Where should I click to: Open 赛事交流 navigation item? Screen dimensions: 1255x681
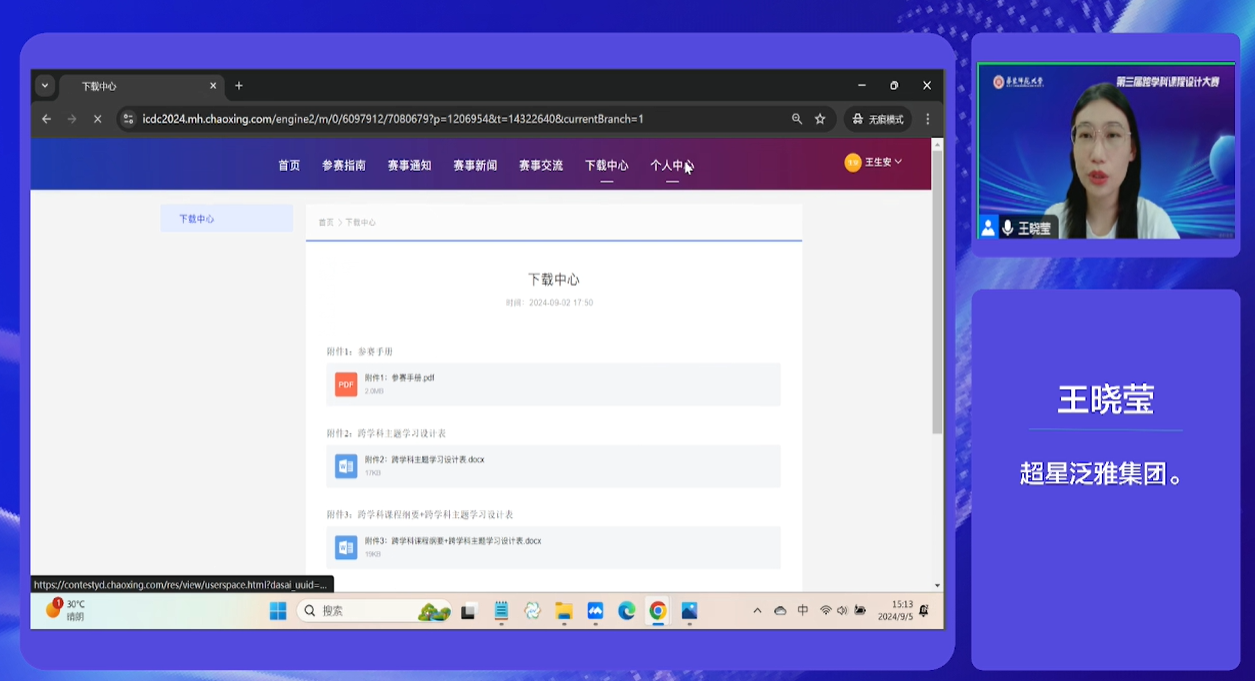(541, 166)
